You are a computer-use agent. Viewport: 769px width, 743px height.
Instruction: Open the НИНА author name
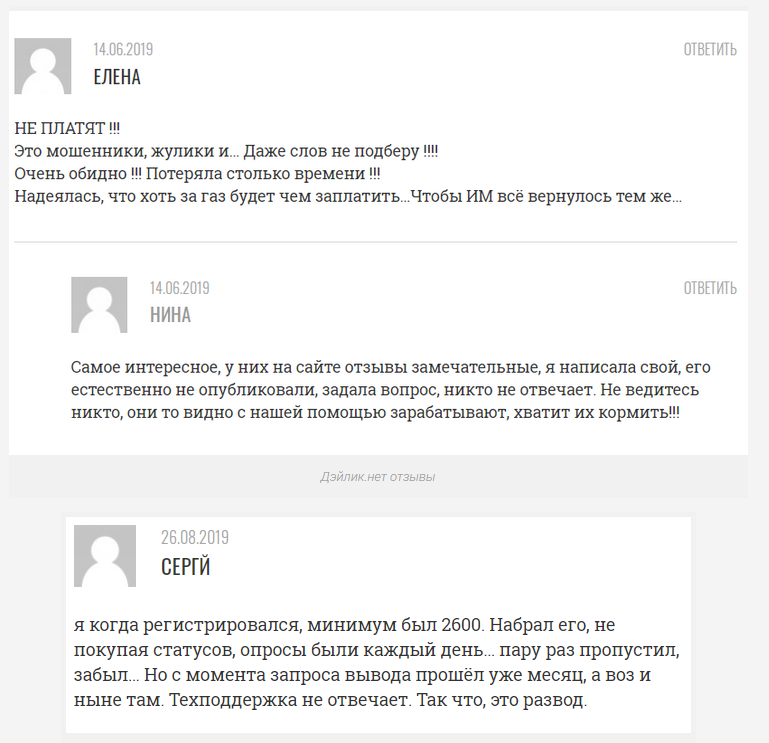pyautogui.click(x=170, y=315)
